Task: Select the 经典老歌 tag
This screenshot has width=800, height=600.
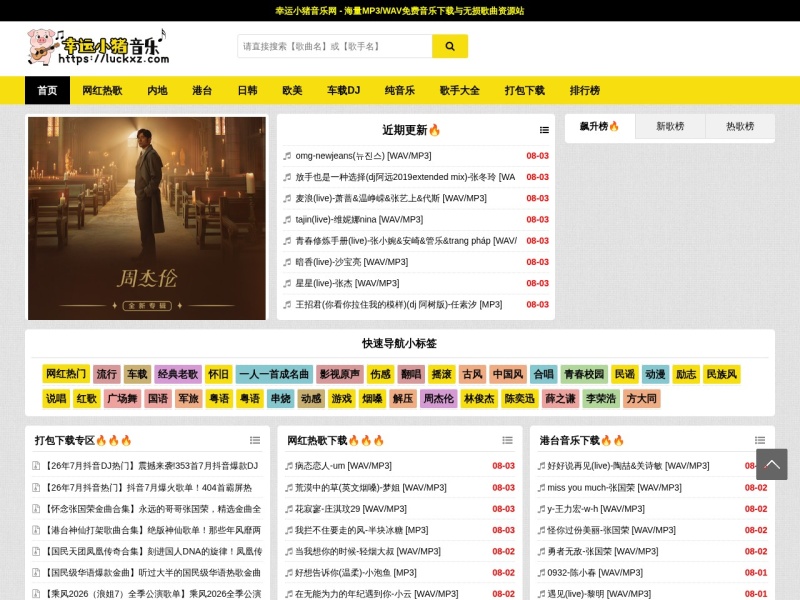Action: click(178, 374)
